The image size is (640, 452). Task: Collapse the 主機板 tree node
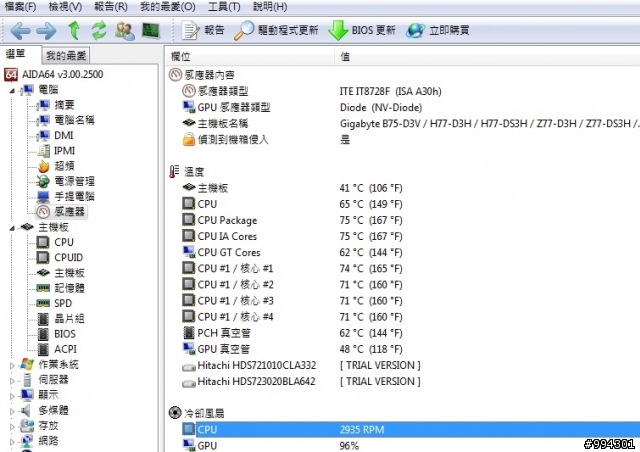[12, 228]
